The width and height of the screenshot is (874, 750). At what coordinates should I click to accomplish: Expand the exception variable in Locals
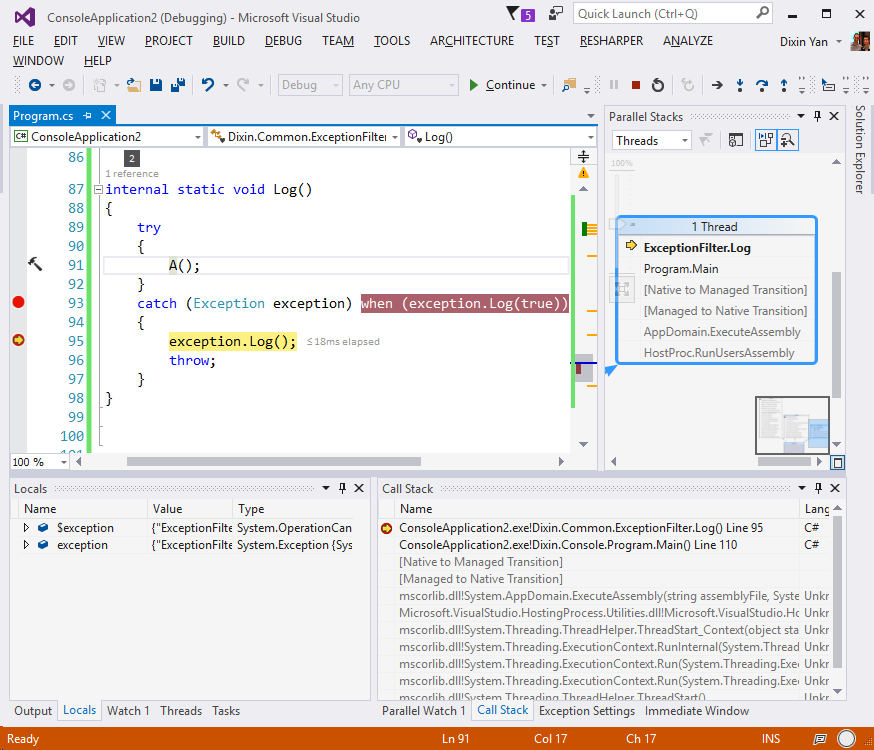[x=26, y=544]
